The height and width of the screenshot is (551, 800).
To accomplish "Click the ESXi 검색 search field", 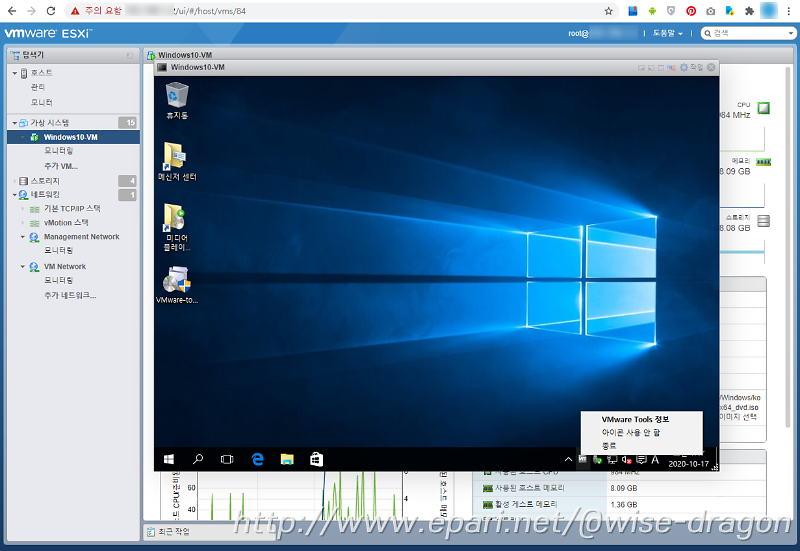I will pyautogui.click(x=748, y=33).
